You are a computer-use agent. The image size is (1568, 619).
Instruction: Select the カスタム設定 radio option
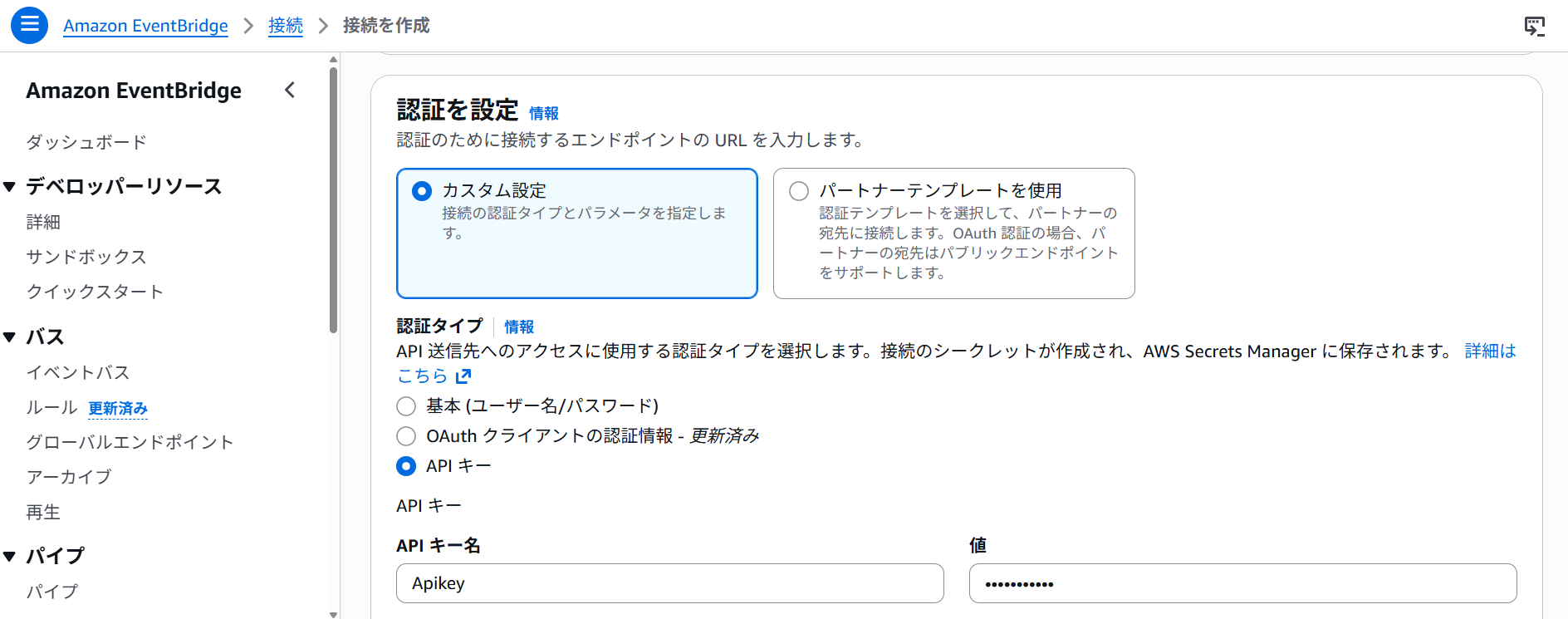(422, 191)
